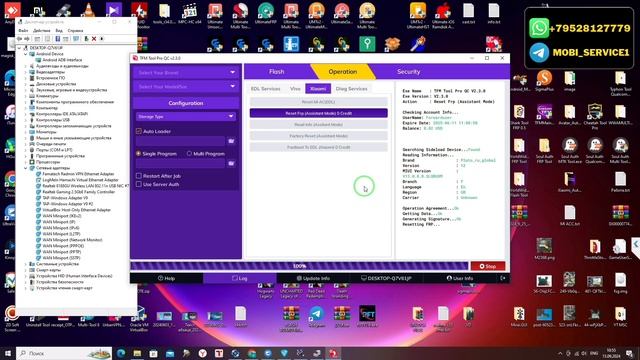
Task: Open the Select Your Brand dropdown
Action: coord(186,73)
